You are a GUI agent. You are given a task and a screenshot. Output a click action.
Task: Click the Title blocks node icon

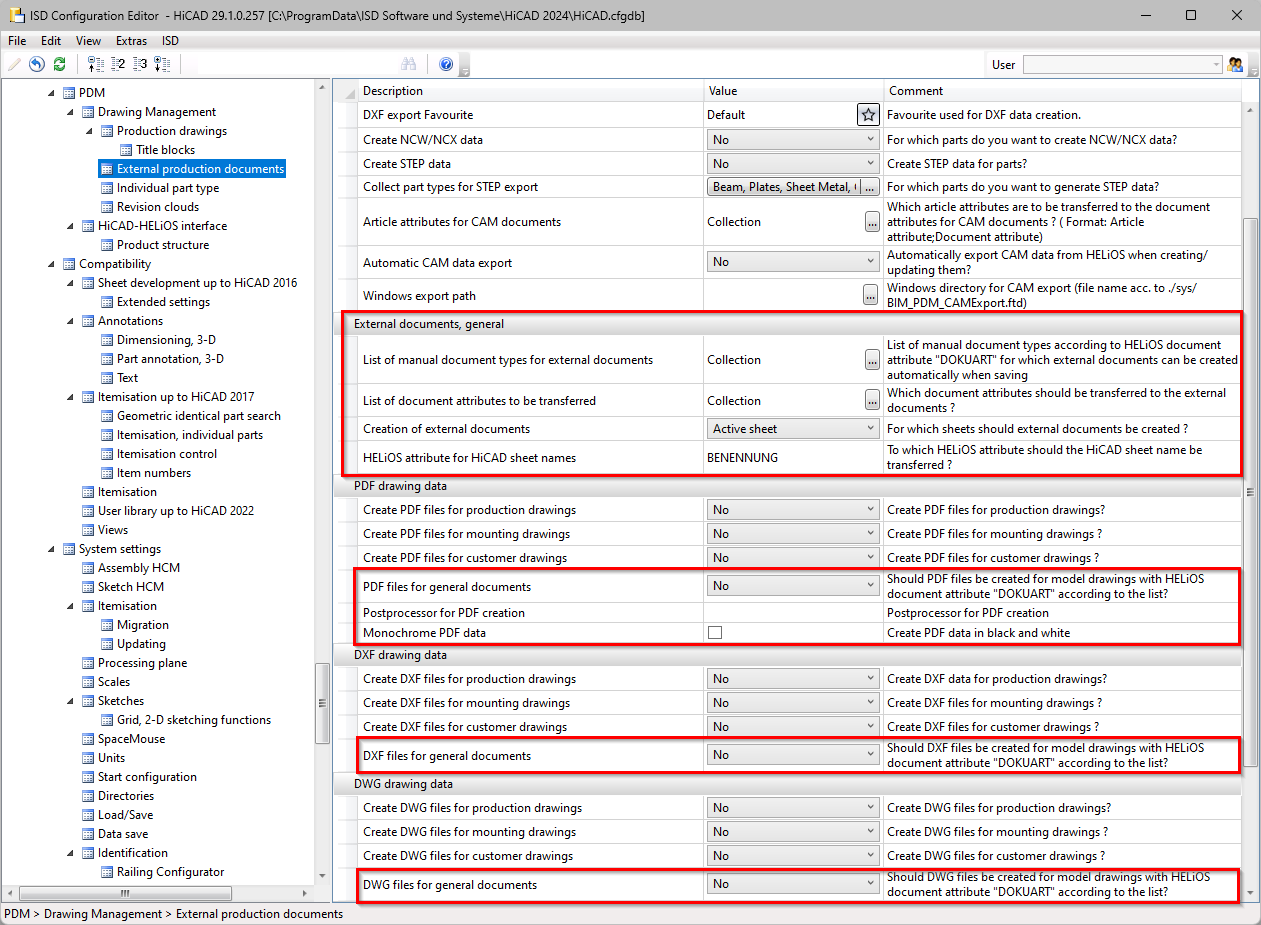tap(126, 150)
